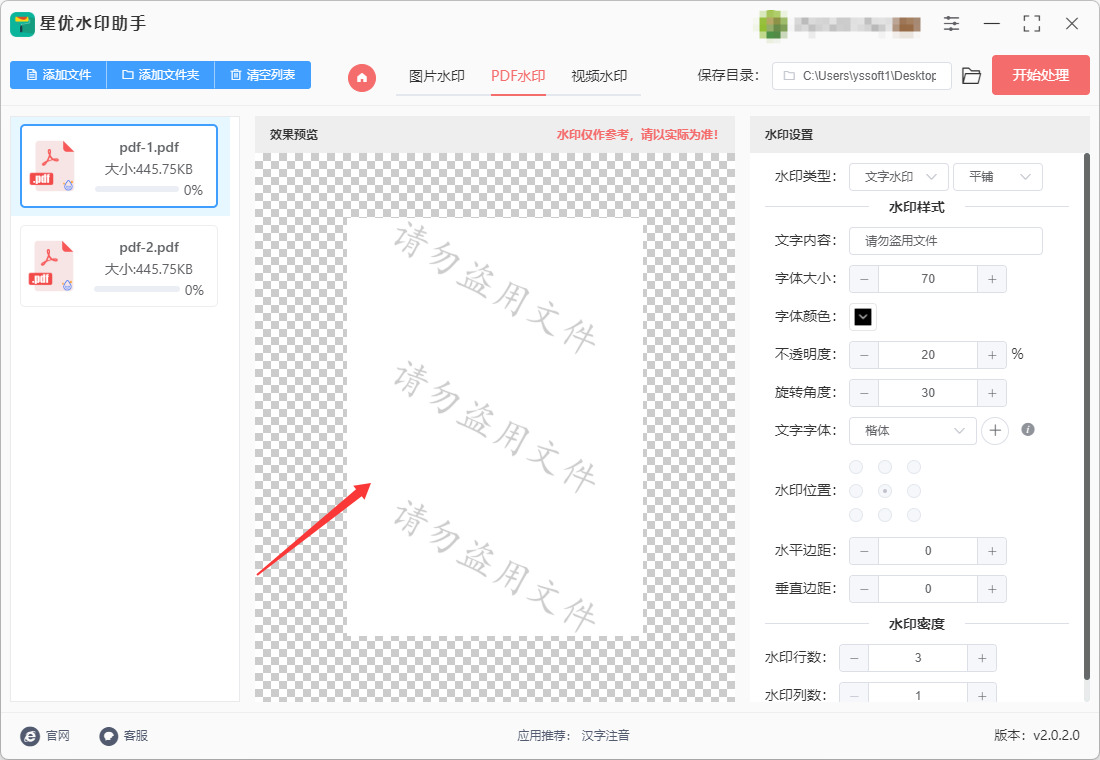The image size is (1100, 760).
Task: Expand the 平铺 layout dropdown
Action: click(x=998, y=177)
